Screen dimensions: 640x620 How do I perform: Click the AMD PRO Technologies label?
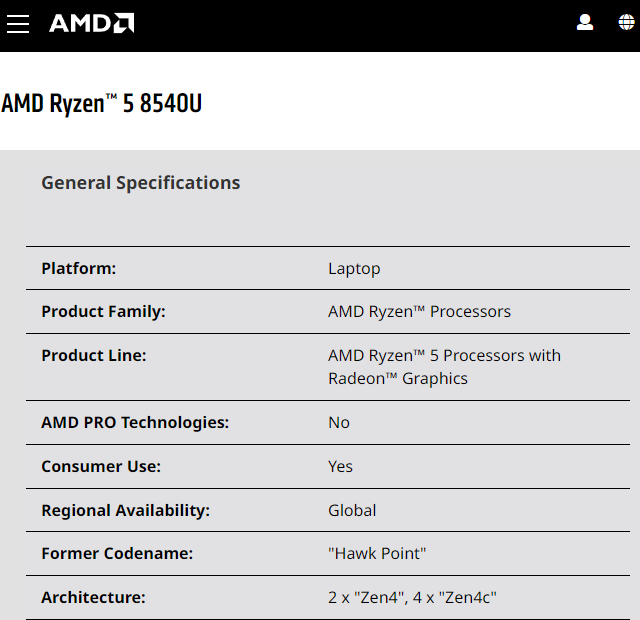pyautogui.click(x=135, y=422)
